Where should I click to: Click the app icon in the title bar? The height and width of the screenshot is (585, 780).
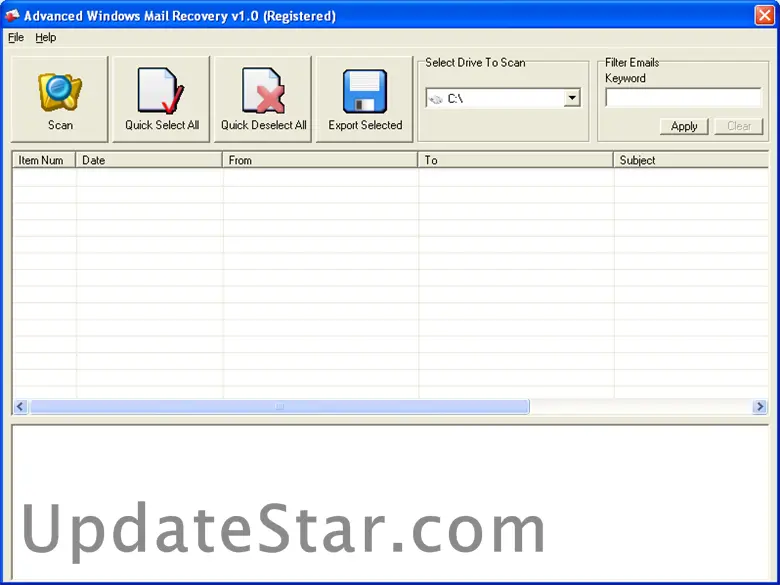coord(12,16)
